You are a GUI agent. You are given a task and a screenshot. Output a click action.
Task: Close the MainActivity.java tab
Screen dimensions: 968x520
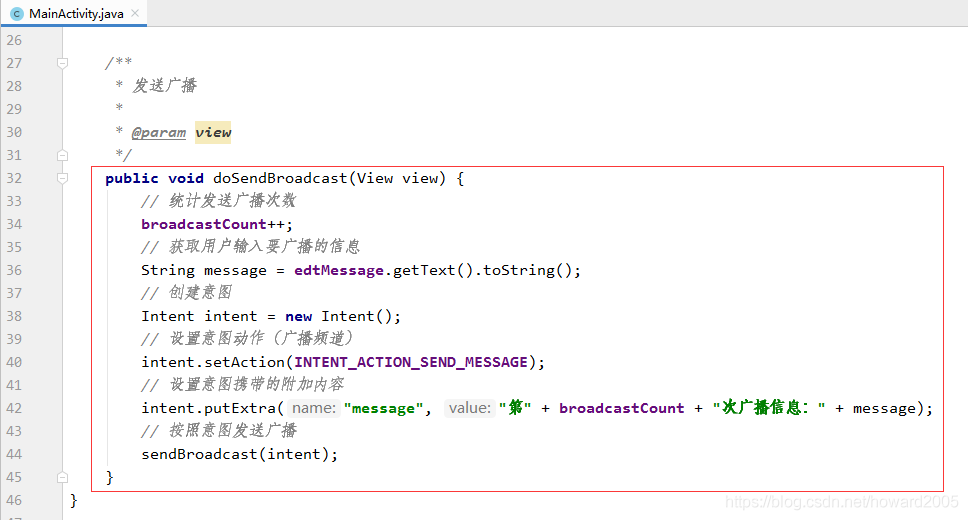click(x=135, y=13)
